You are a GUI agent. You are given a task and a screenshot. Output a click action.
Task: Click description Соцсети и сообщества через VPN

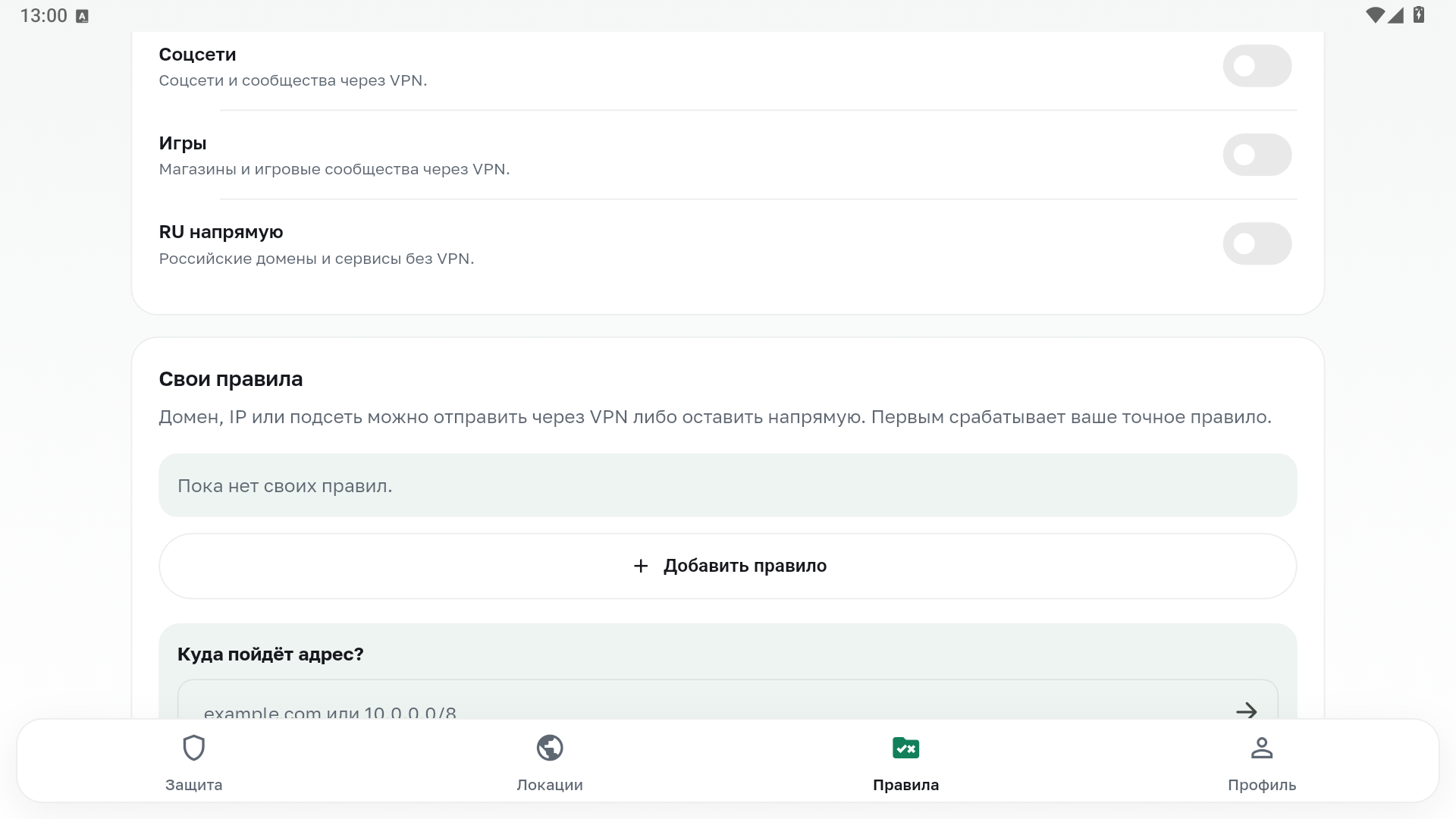(293, 80)
